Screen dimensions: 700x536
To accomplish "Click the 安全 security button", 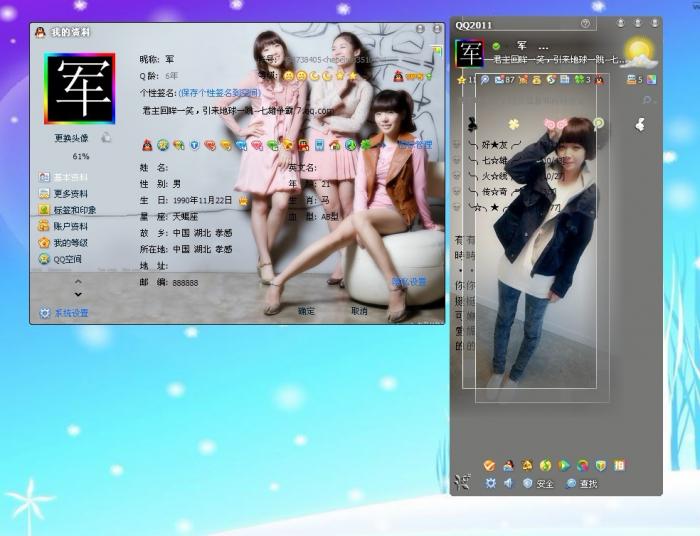I will point(538,483).
